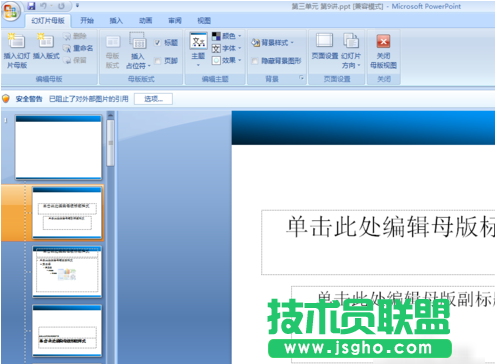The width and height of the screenshot is (495, 364).
Task: Click the master subtitle placeholder
Action: click(393, 324)
